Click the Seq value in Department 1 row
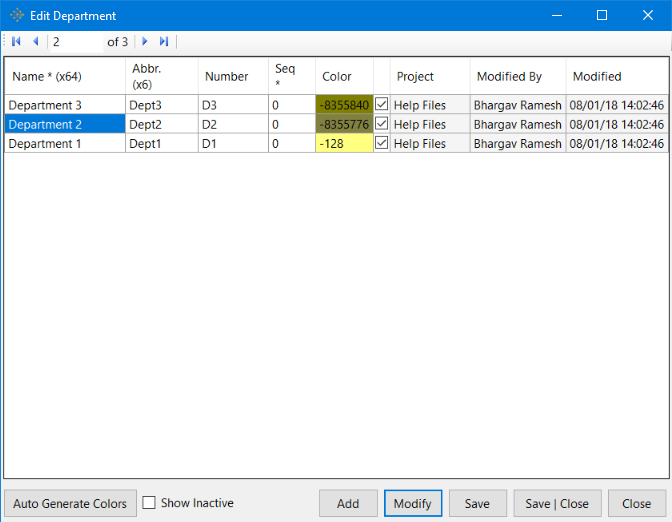This screenshot has height=522, width=672. [x=292, y=143]
